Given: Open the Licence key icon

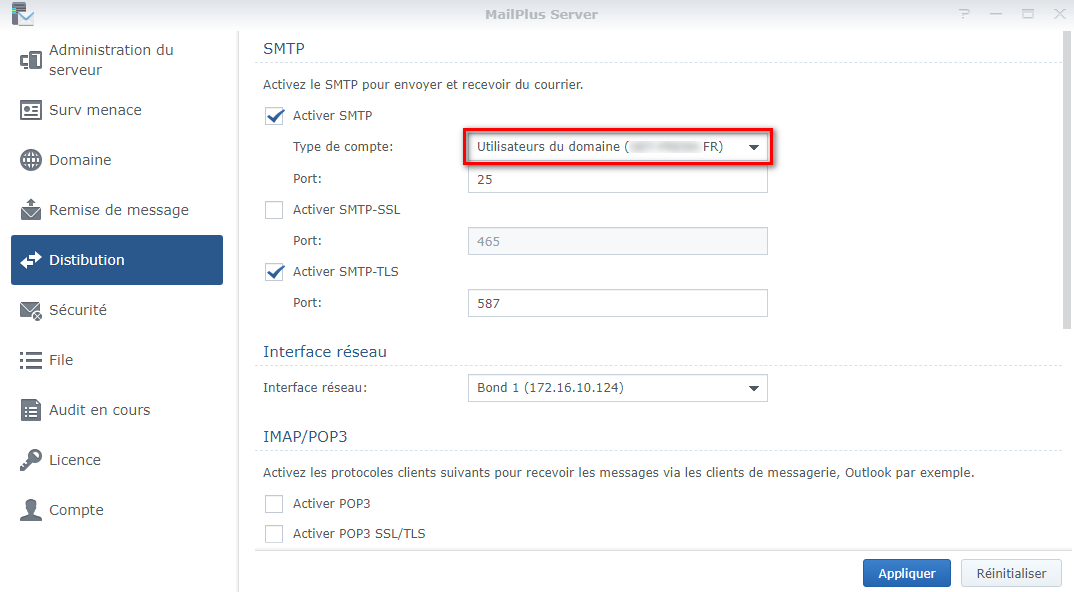Looking at the screenshot, I should point(30,460).
